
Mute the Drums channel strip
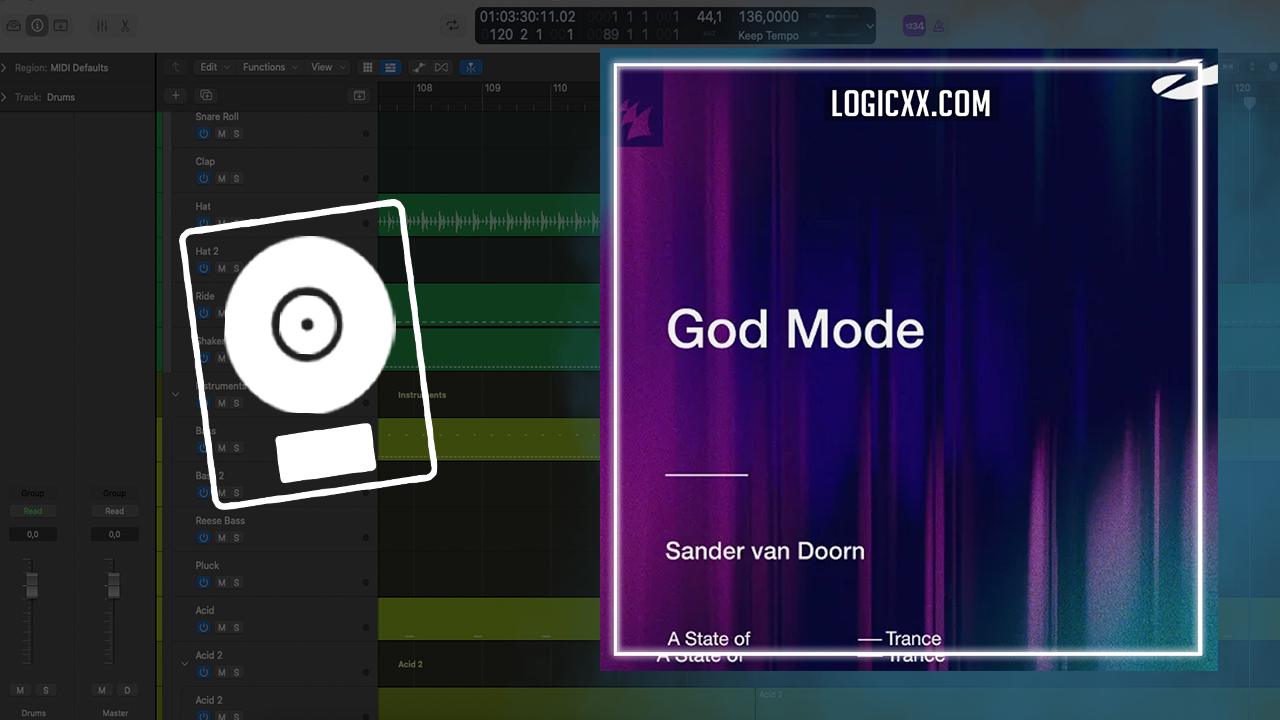[20, 690]
